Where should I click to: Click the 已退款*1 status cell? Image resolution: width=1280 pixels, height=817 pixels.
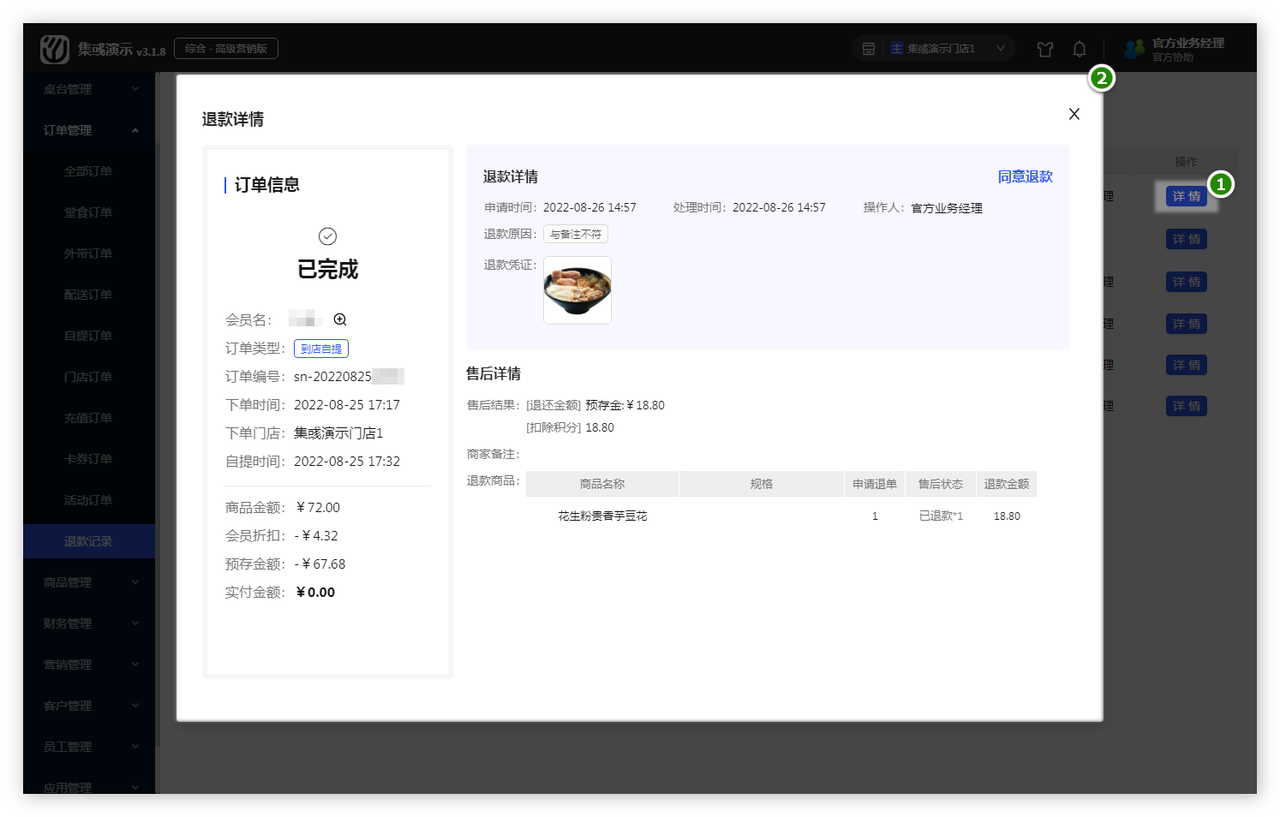click(x=941, y=516)
